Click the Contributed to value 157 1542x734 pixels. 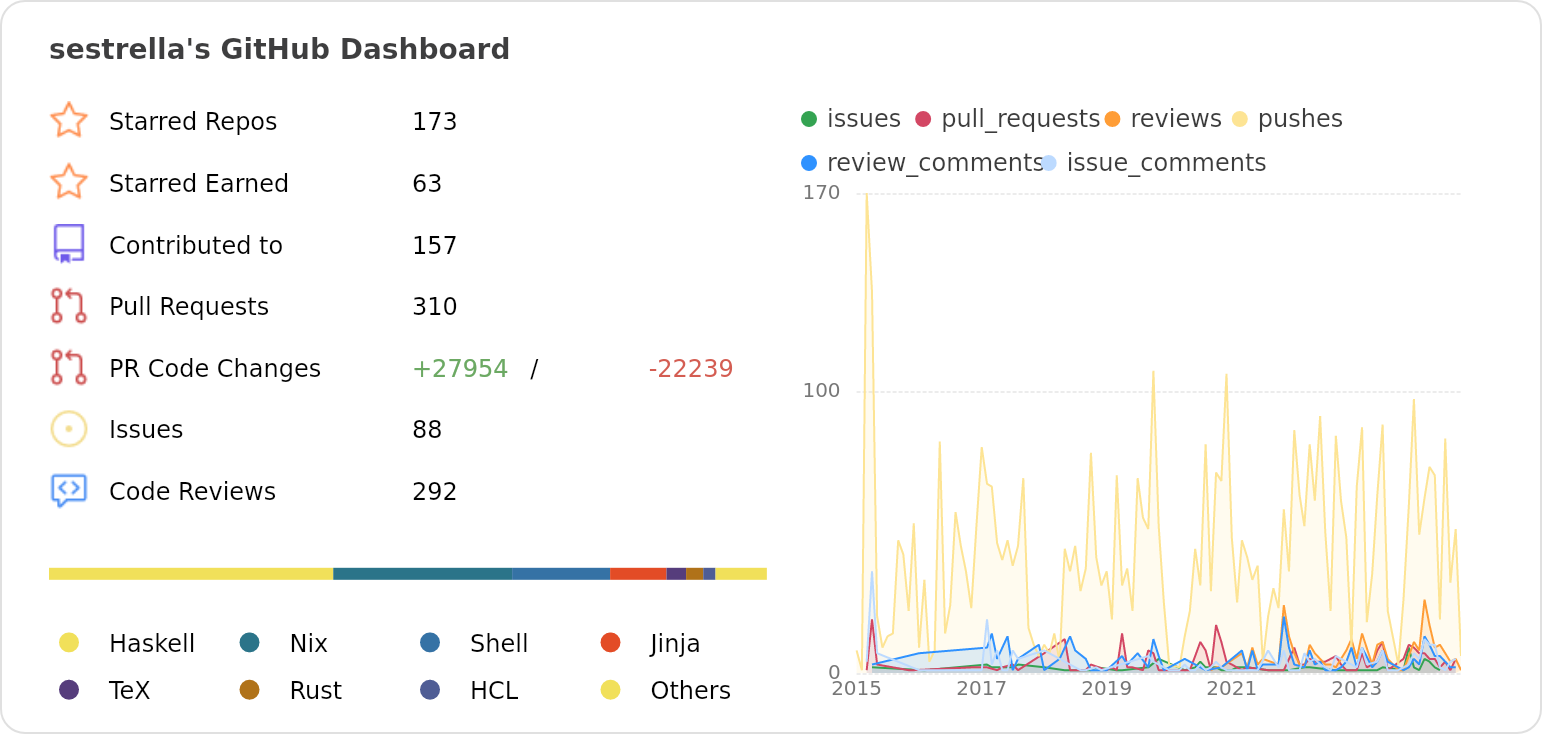[x=435, y=246]
